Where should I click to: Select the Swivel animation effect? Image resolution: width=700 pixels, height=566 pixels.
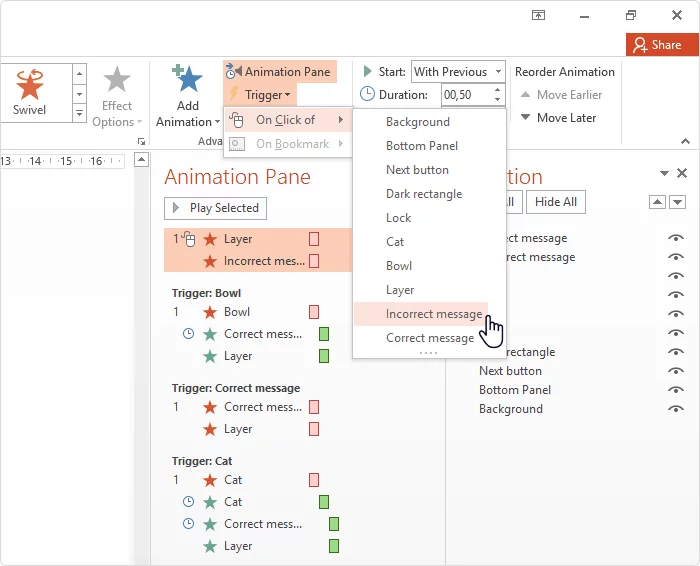[29, 93]
